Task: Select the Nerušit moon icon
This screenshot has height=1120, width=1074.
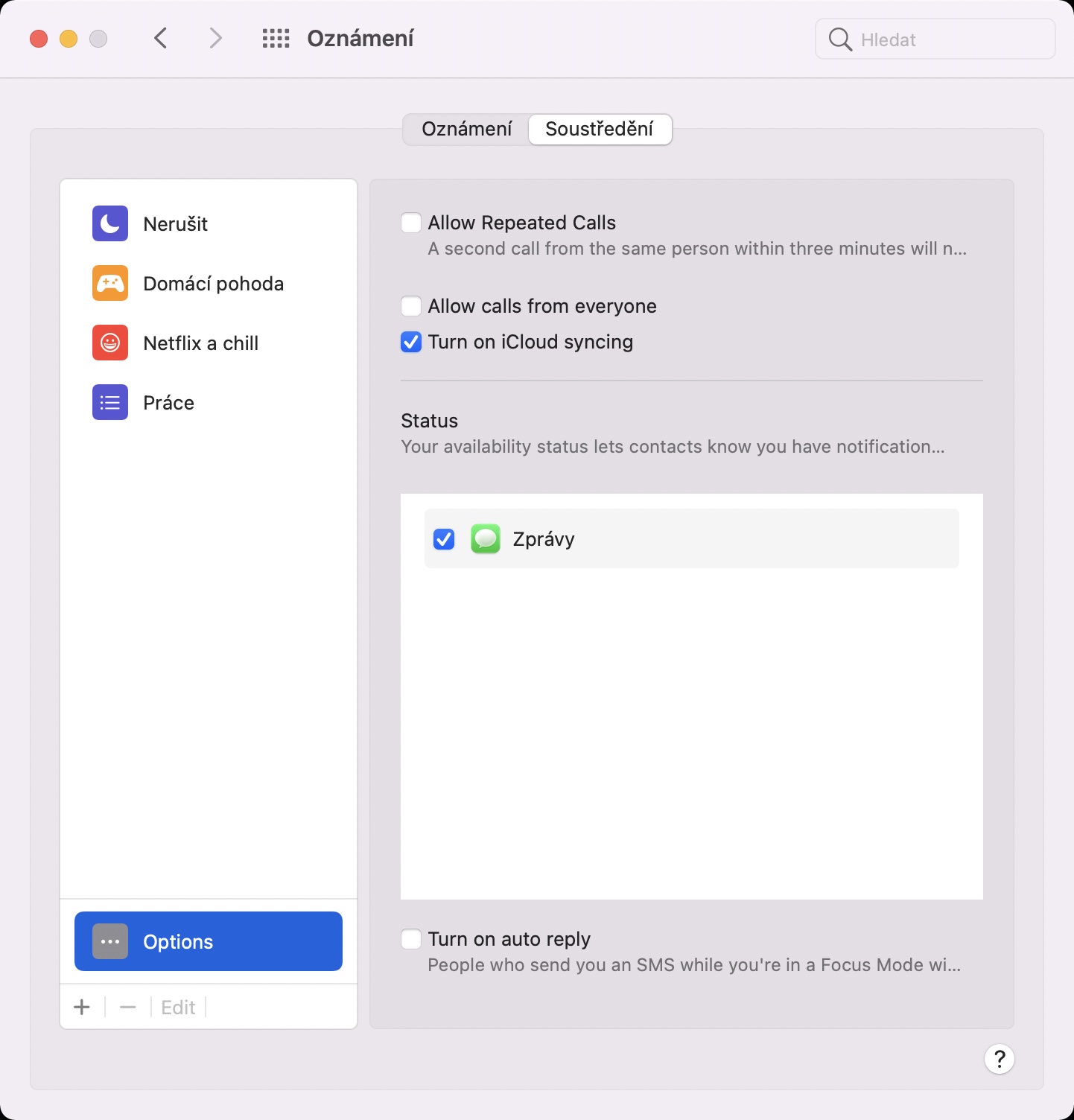Action: click(110, 223)
